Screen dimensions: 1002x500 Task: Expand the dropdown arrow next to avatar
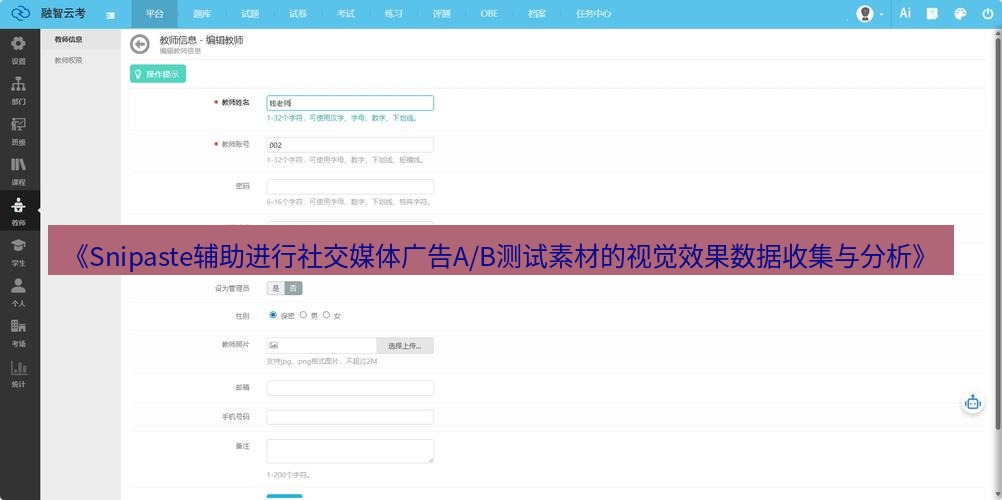pos(881,14)
